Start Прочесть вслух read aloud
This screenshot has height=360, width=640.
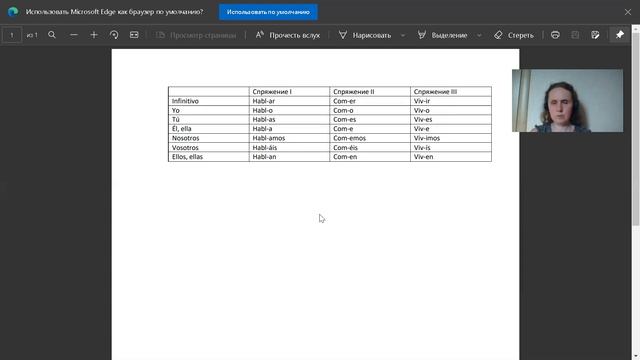click(x=288, y=35)
